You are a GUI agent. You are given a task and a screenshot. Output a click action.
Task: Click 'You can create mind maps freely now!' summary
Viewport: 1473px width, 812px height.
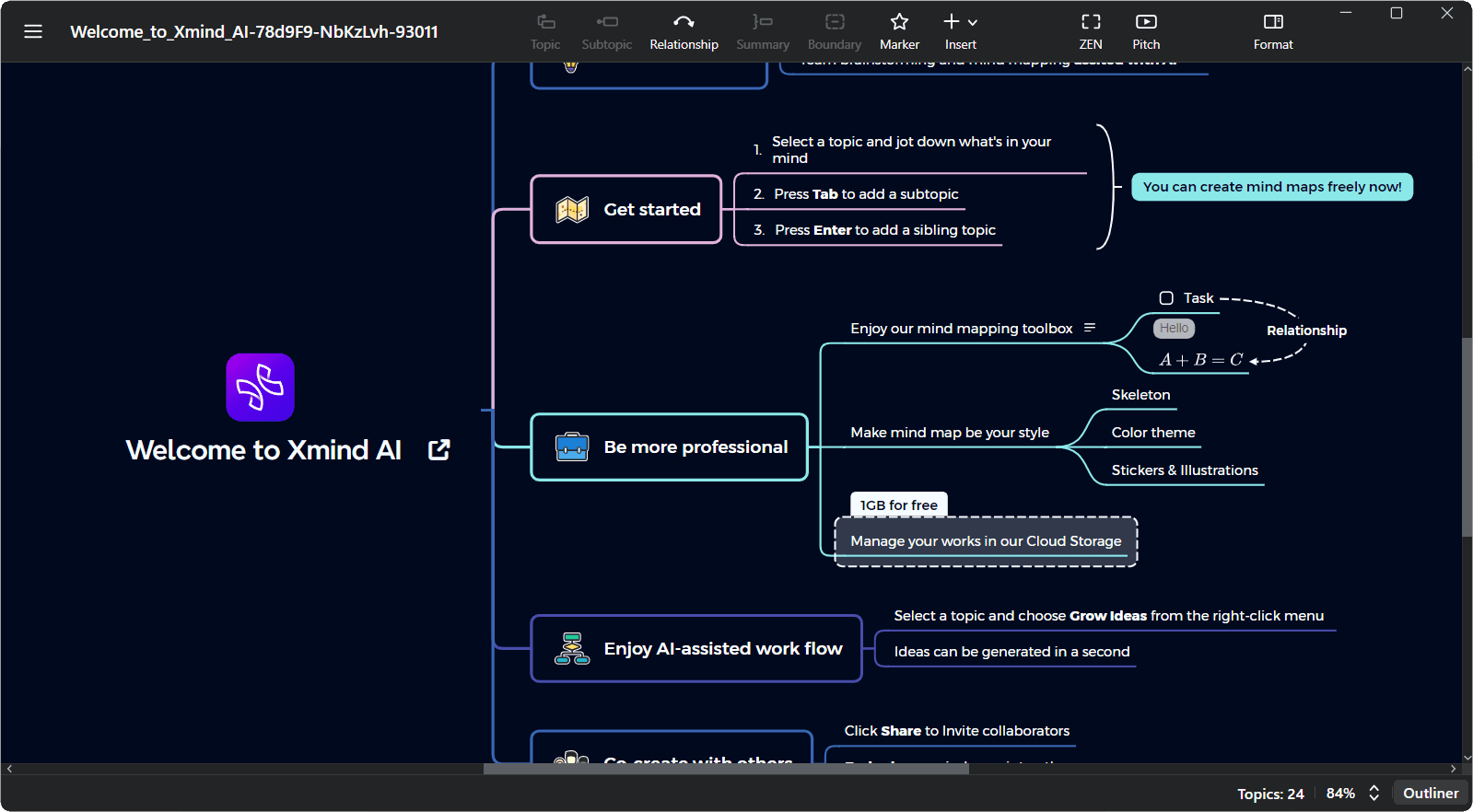pyautogui.click(x=1272, y=187)
